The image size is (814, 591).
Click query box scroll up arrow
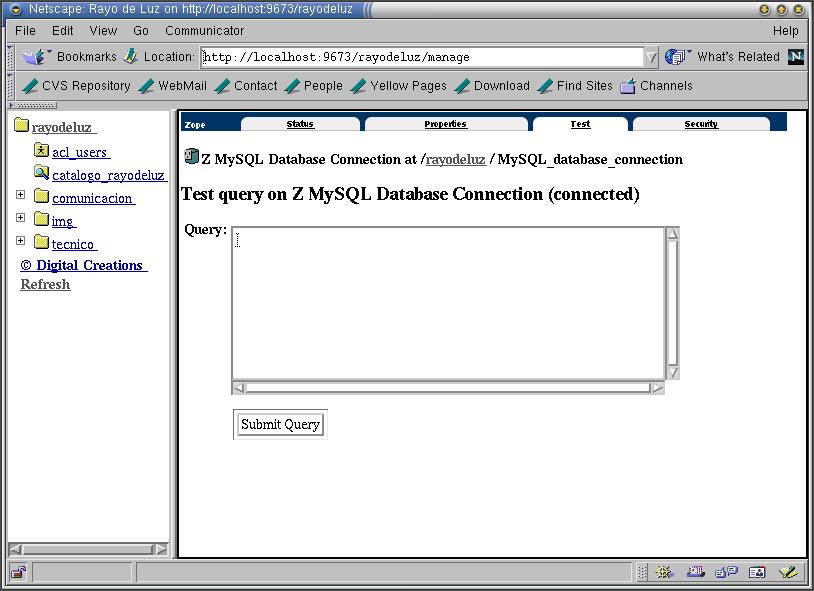point(673,234)
